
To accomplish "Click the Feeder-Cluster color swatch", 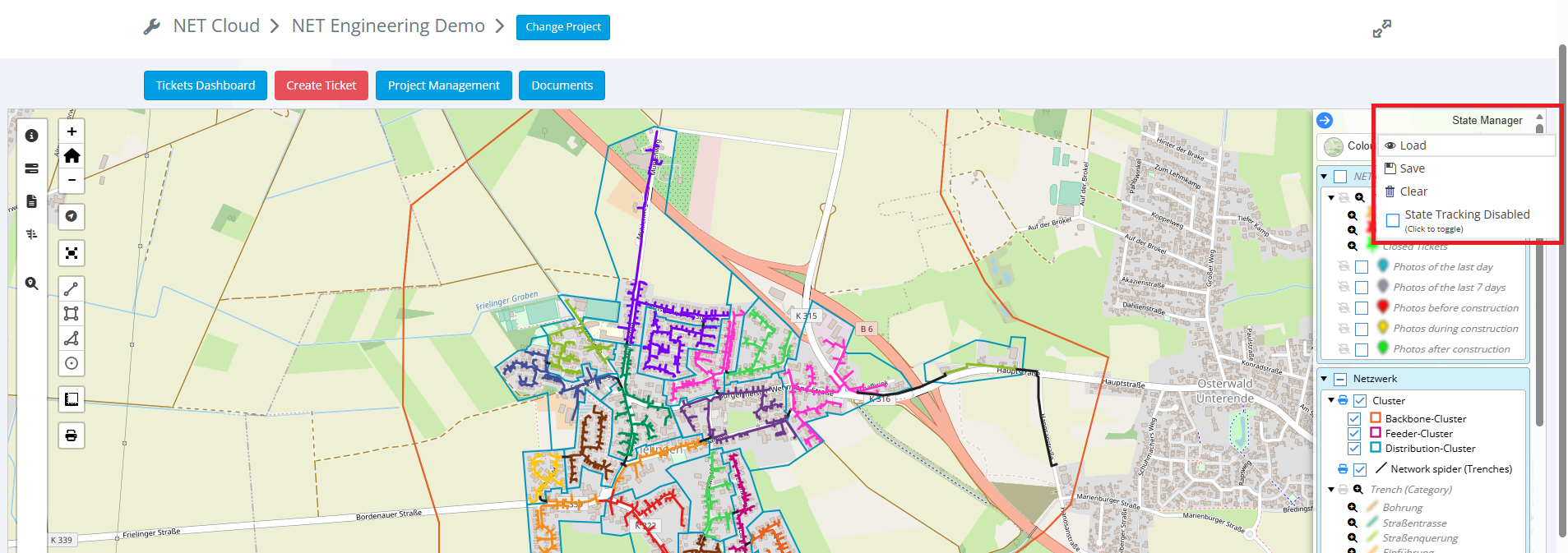I will point(1376,433).
